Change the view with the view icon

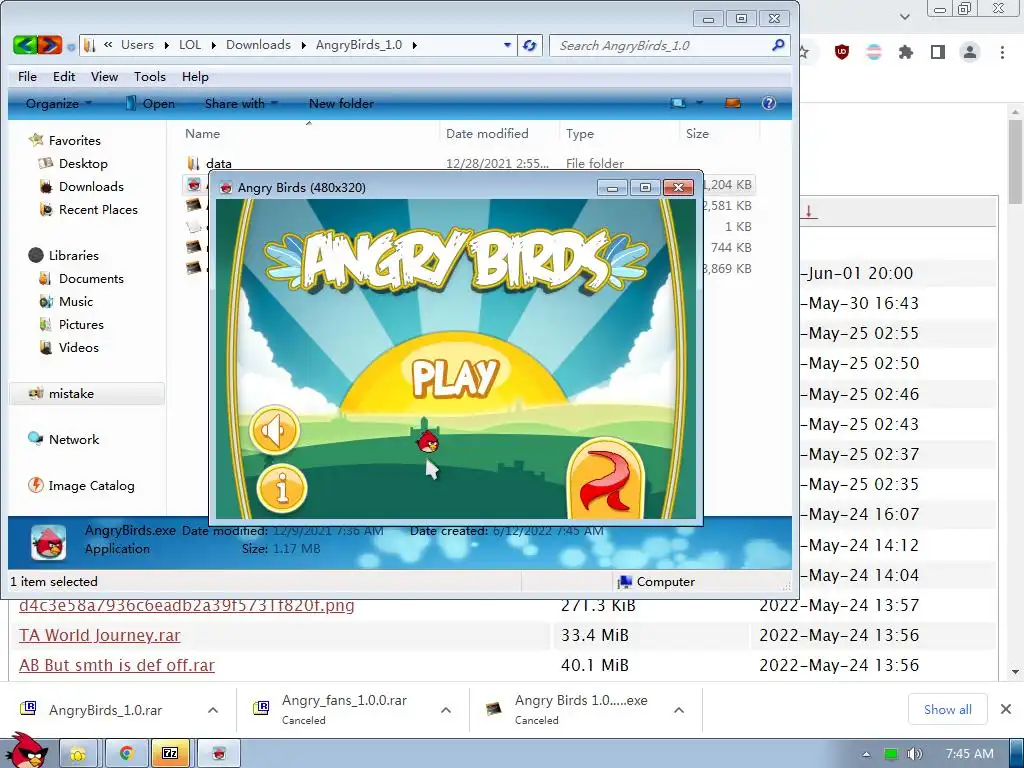[679, 103]
